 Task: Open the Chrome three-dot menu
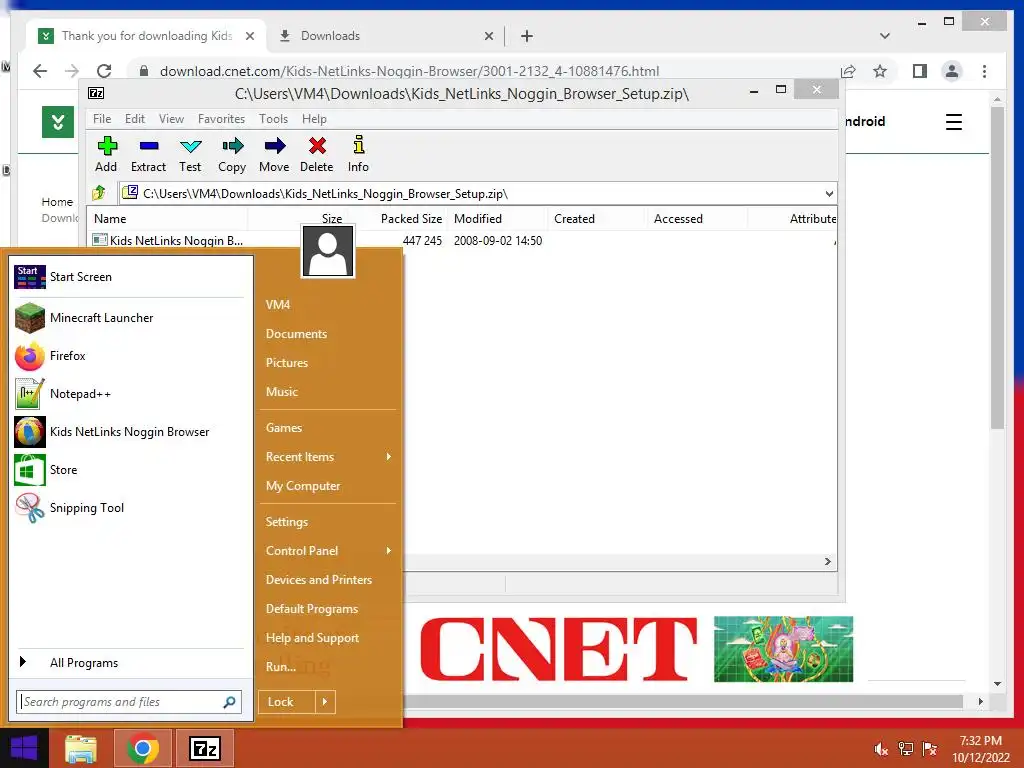click(984, 71)
